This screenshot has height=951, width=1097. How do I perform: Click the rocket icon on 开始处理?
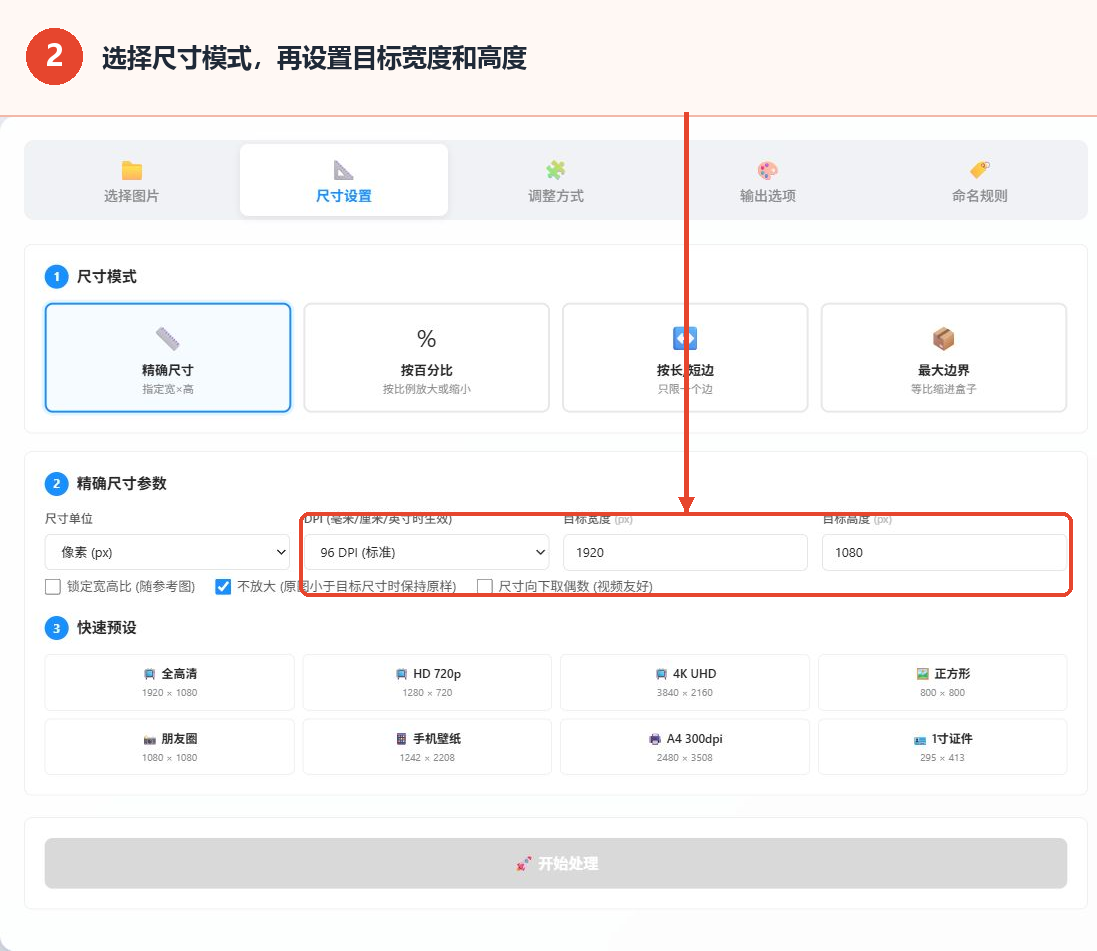tap(524, 864)
